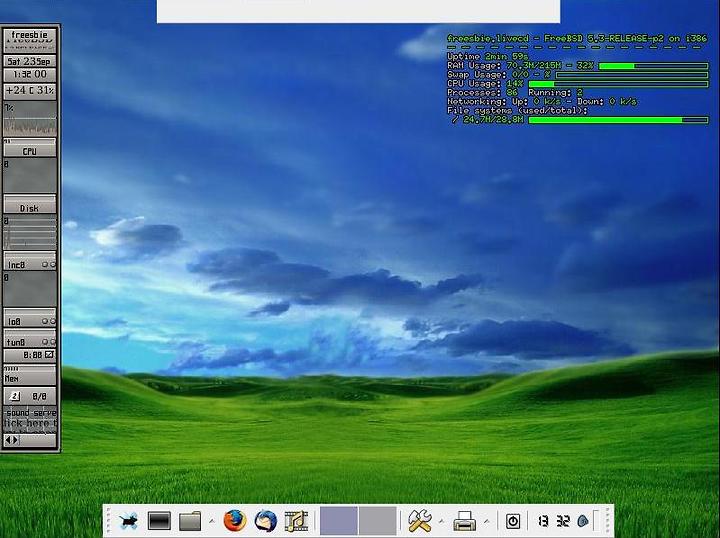Viewport: 720px width, 538px height.
Task: Open the settings wrench and screwdriver icon
Action: coord(419,521)
